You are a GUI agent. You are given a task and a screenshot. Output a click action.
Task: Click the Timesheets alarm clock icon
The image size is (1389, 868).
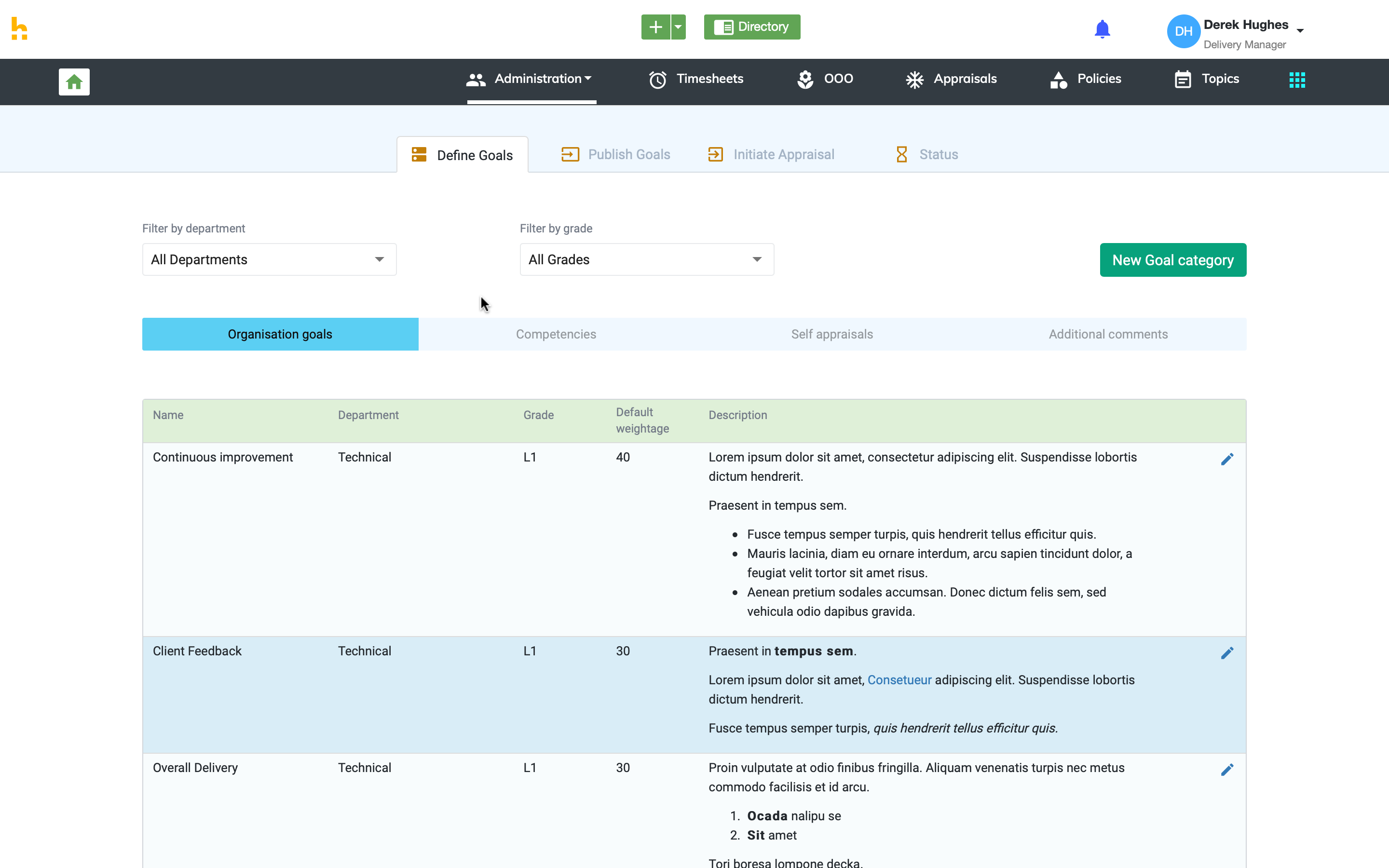click(x=658, y=80)
